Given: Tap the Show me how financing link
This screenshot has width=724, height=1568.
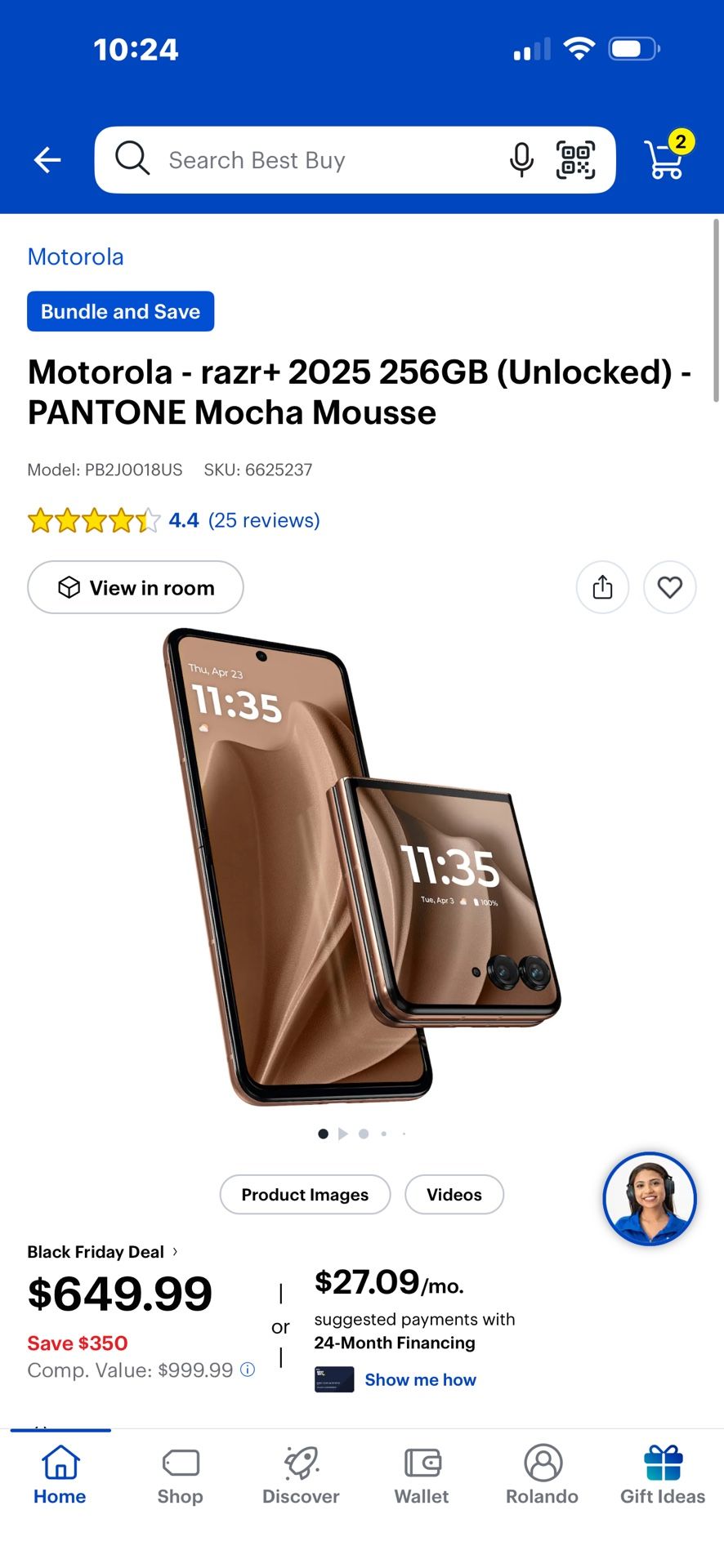Looking at the screenshot, I should pyautogui.click(x=421, y=1379).
